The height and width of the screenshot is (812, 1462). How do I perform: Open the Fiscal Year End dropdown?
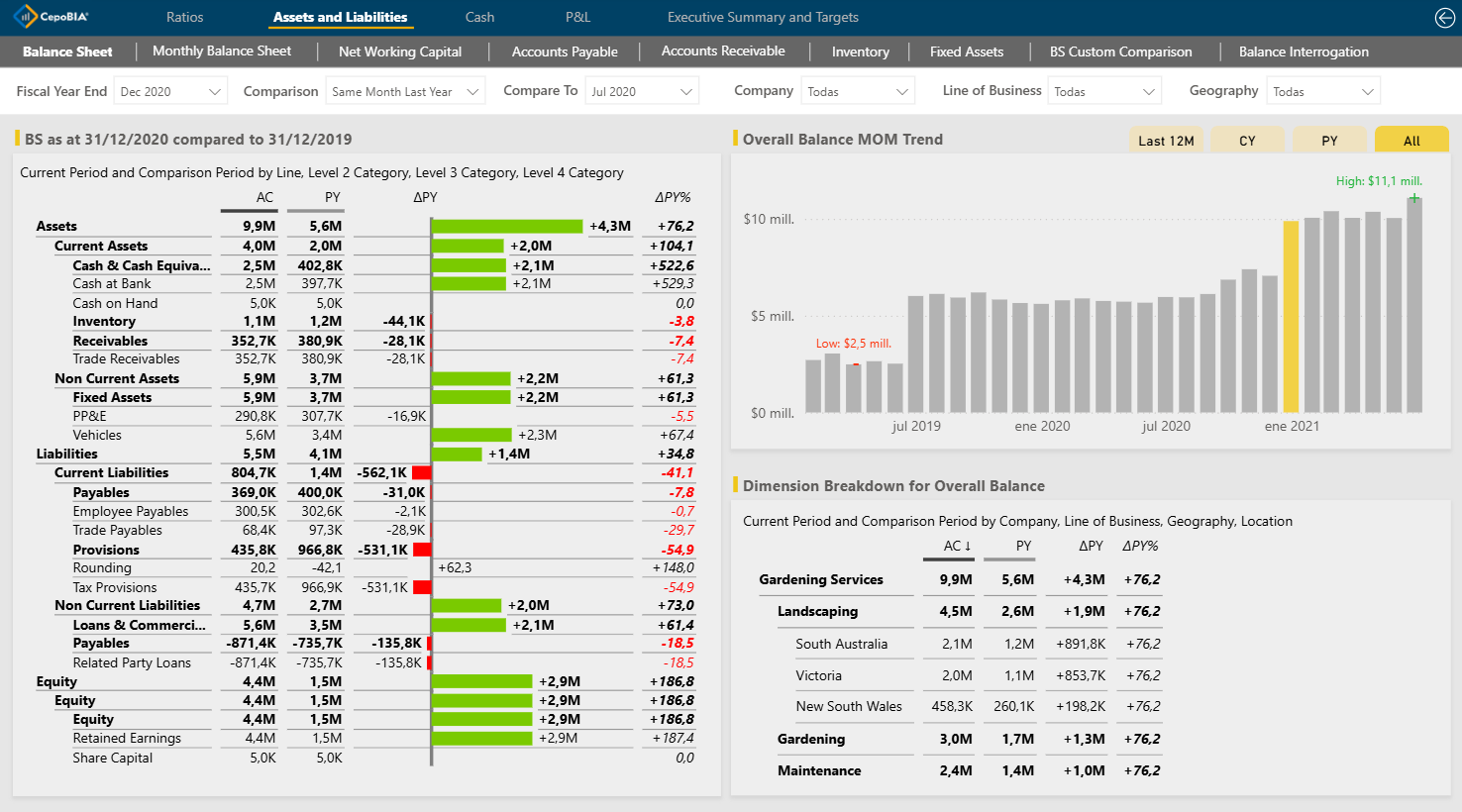click(x=170, y=91)
